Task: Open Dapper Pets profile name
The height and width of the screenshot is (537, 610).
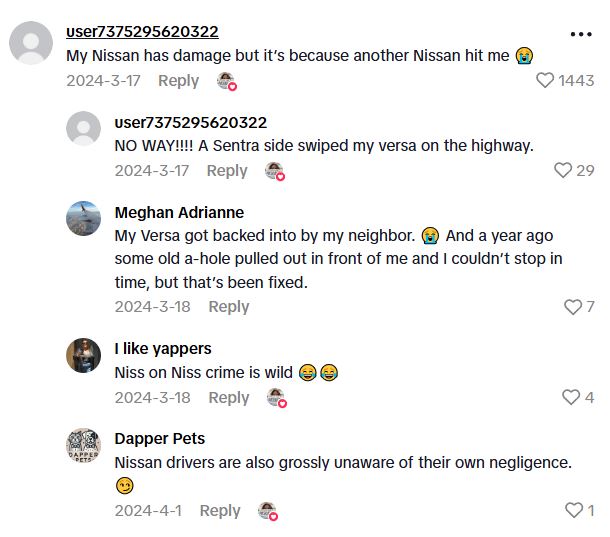Action: coord(160,438)
